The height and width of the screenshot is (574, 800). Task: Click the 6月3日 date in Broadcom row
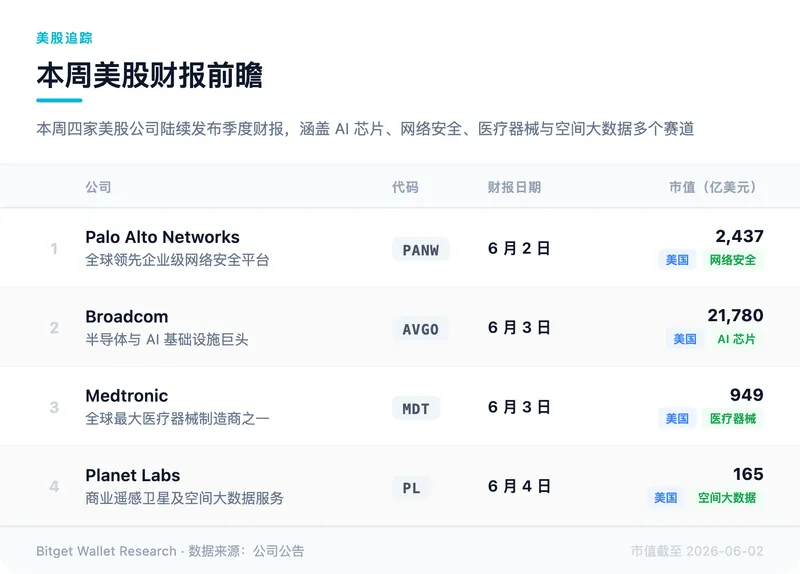(x=519, y=328)
